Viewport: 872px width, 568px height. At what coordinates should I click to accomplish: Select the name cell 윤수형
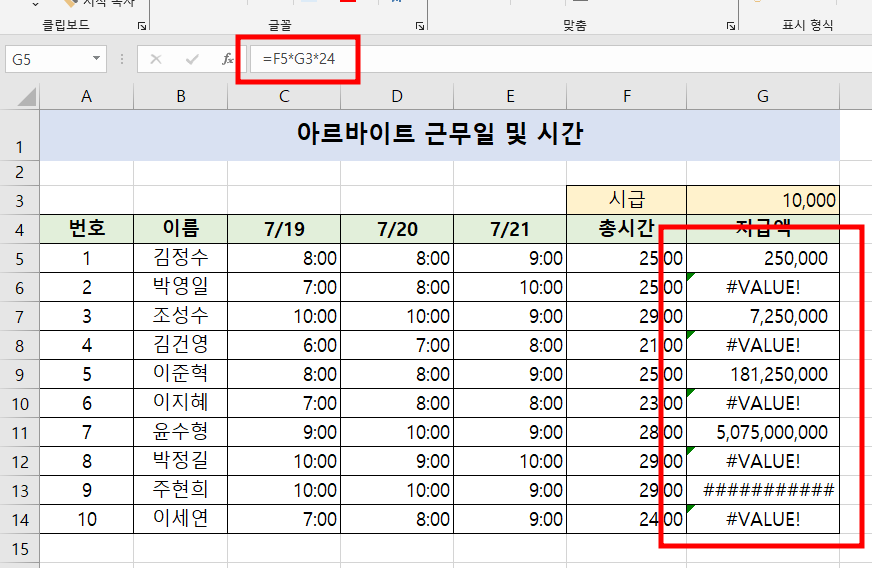pos(181,432)
